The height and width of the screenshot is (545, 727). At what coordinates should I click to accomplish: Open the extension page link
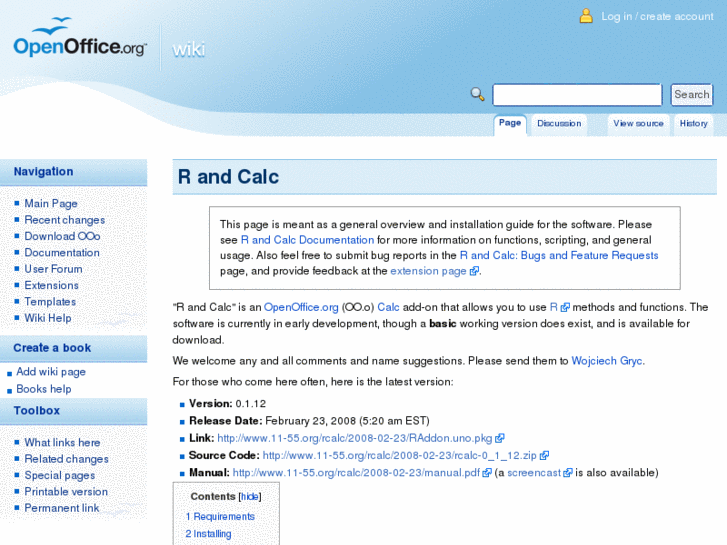[428, 271]
